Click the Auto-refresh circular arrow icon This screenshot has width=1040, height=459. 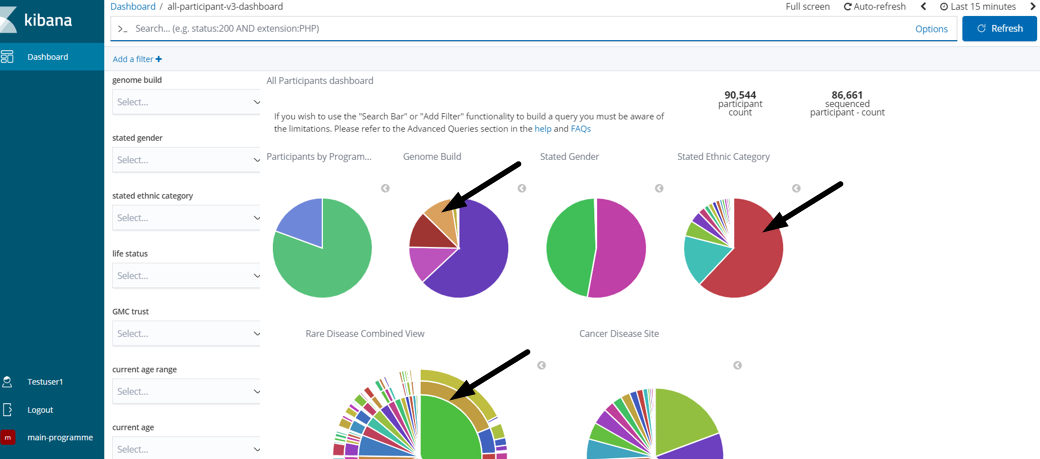coord(848,7)
